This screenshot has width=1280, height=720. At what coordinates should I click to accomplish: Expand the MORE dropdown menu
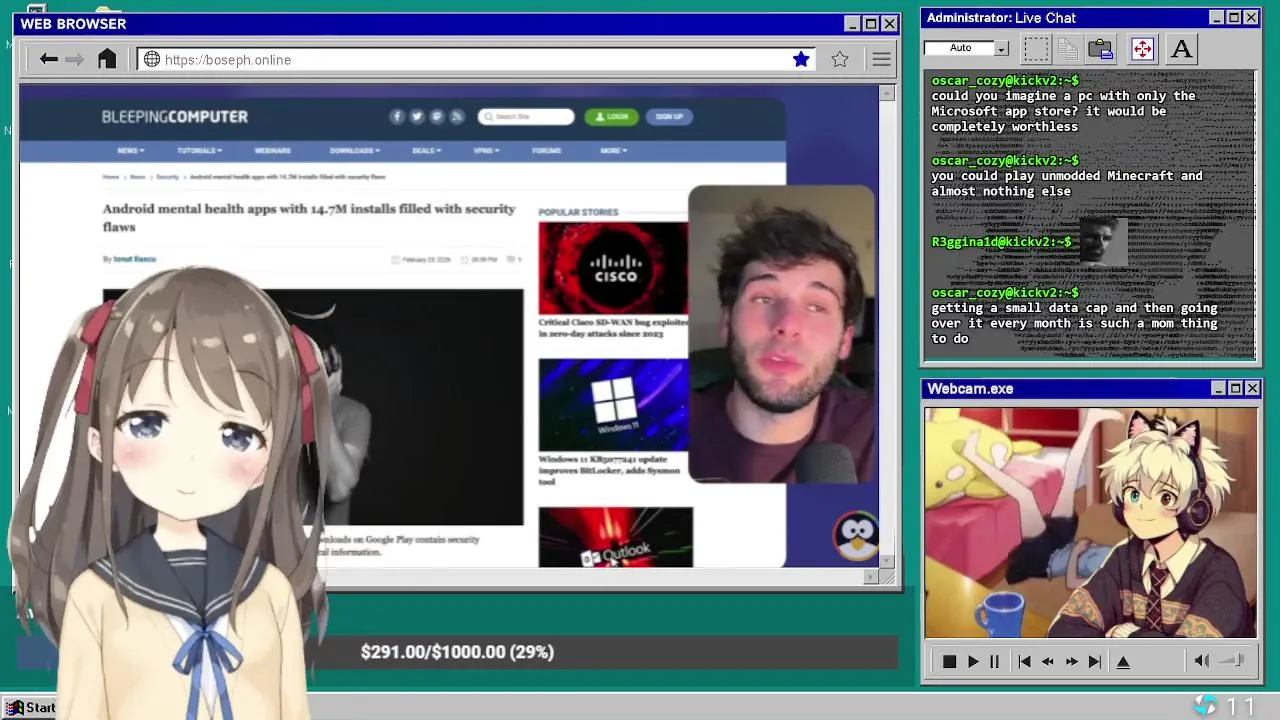click(613, 150)
